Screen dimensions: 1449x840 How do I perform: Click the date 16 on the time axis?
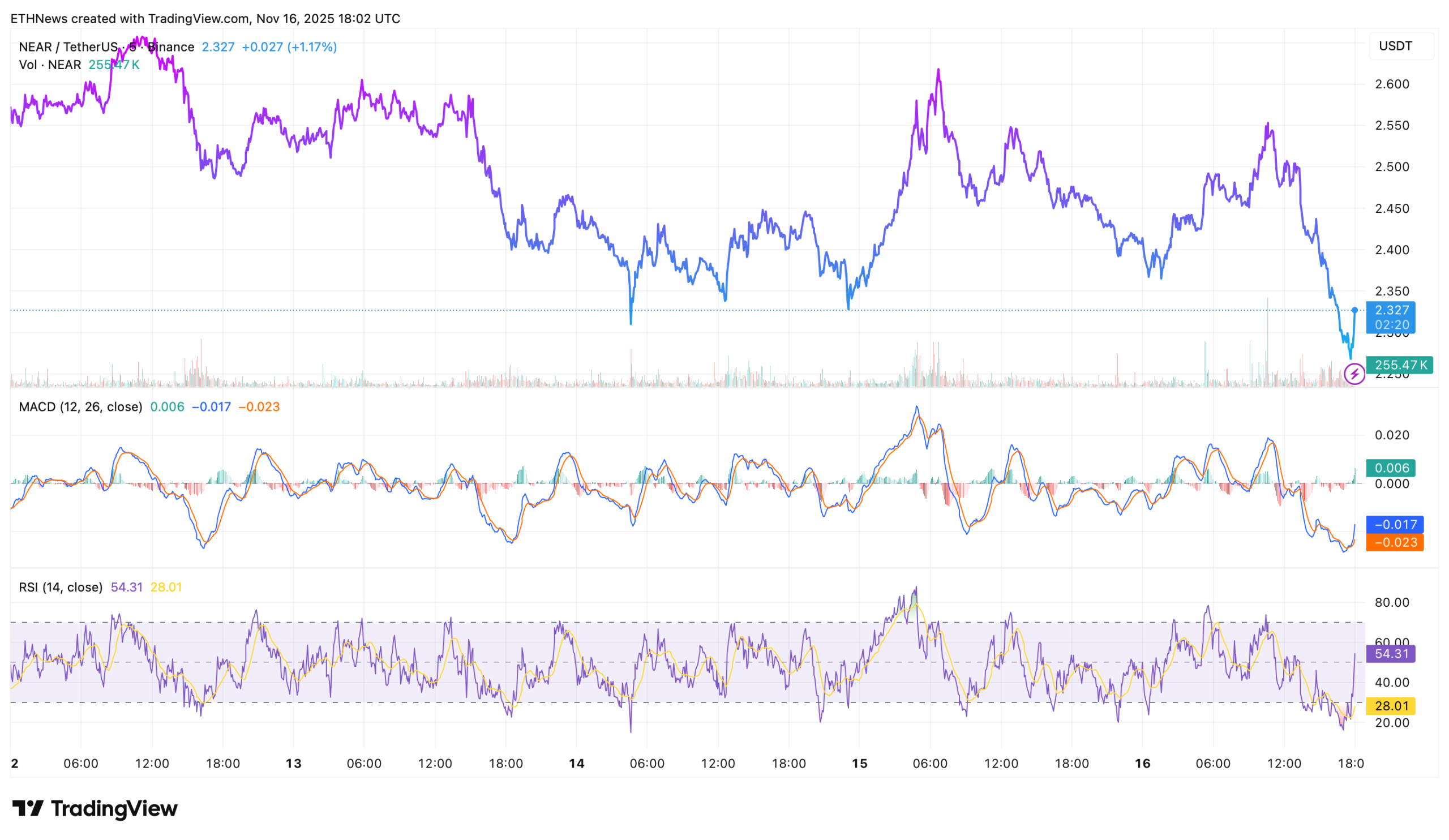(x=1142, y=764)
